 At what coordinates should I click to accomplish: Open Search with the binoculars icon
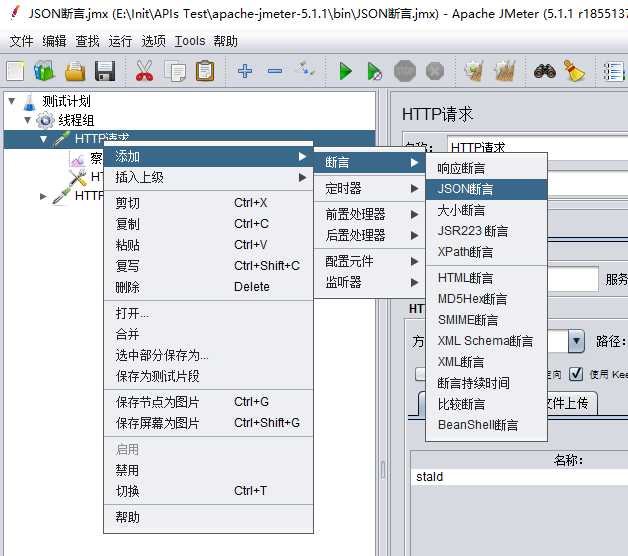tap(545, 71)
